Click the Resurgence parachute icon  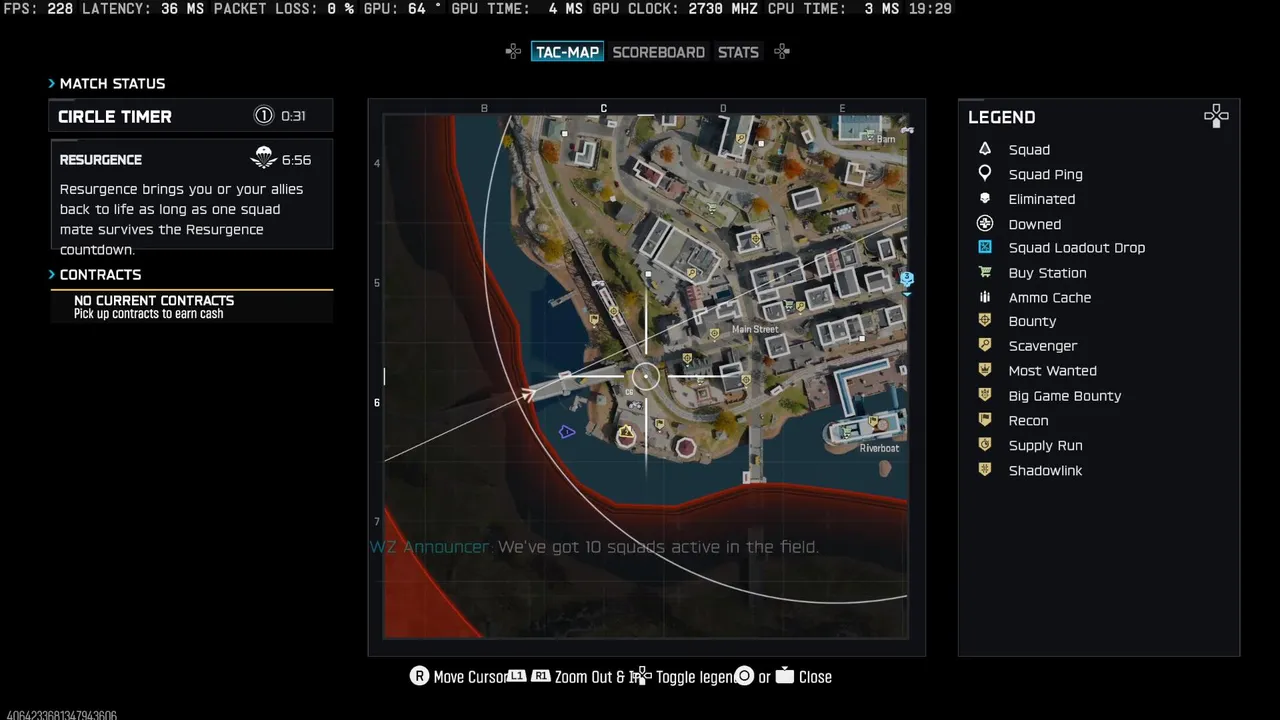coord(263,159)
